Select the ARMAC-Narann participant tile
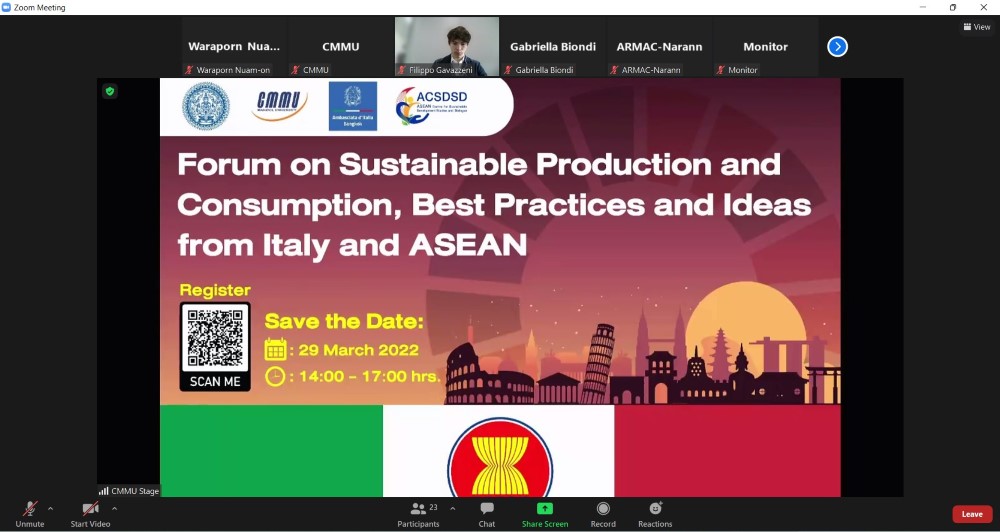Screen dimensions: 1000x532 tap(659, 47)
